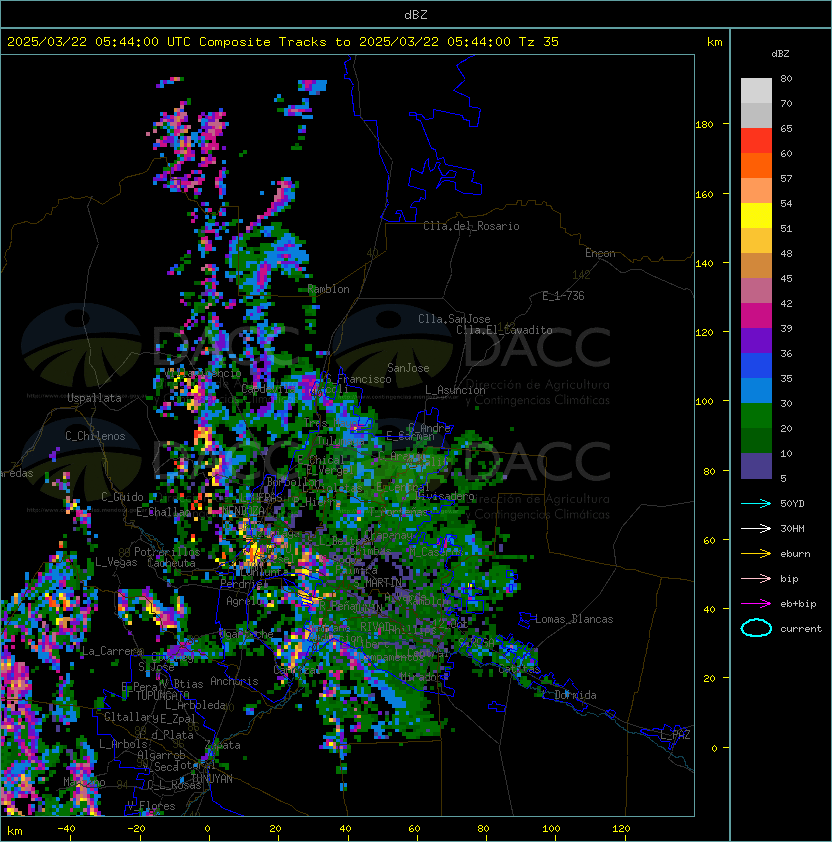832x842 pixels.
Task: Click the 'current' legend label
Action: (801, 629)
